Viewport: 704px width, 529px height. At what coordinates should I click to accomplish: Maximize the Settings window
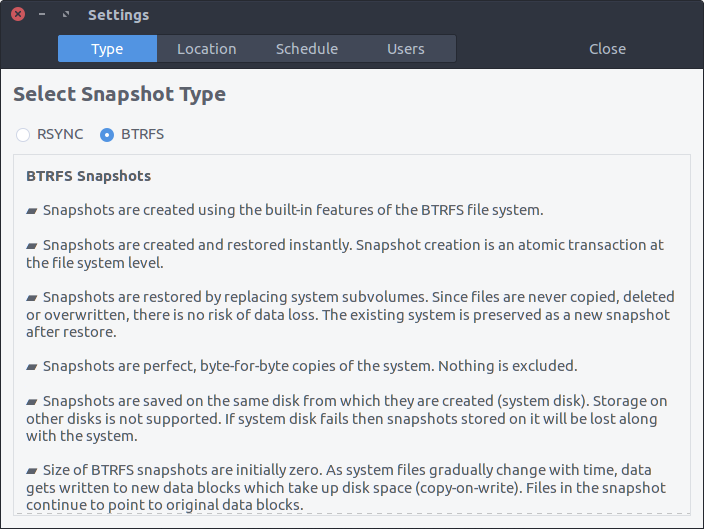click(x=66, y=14)
